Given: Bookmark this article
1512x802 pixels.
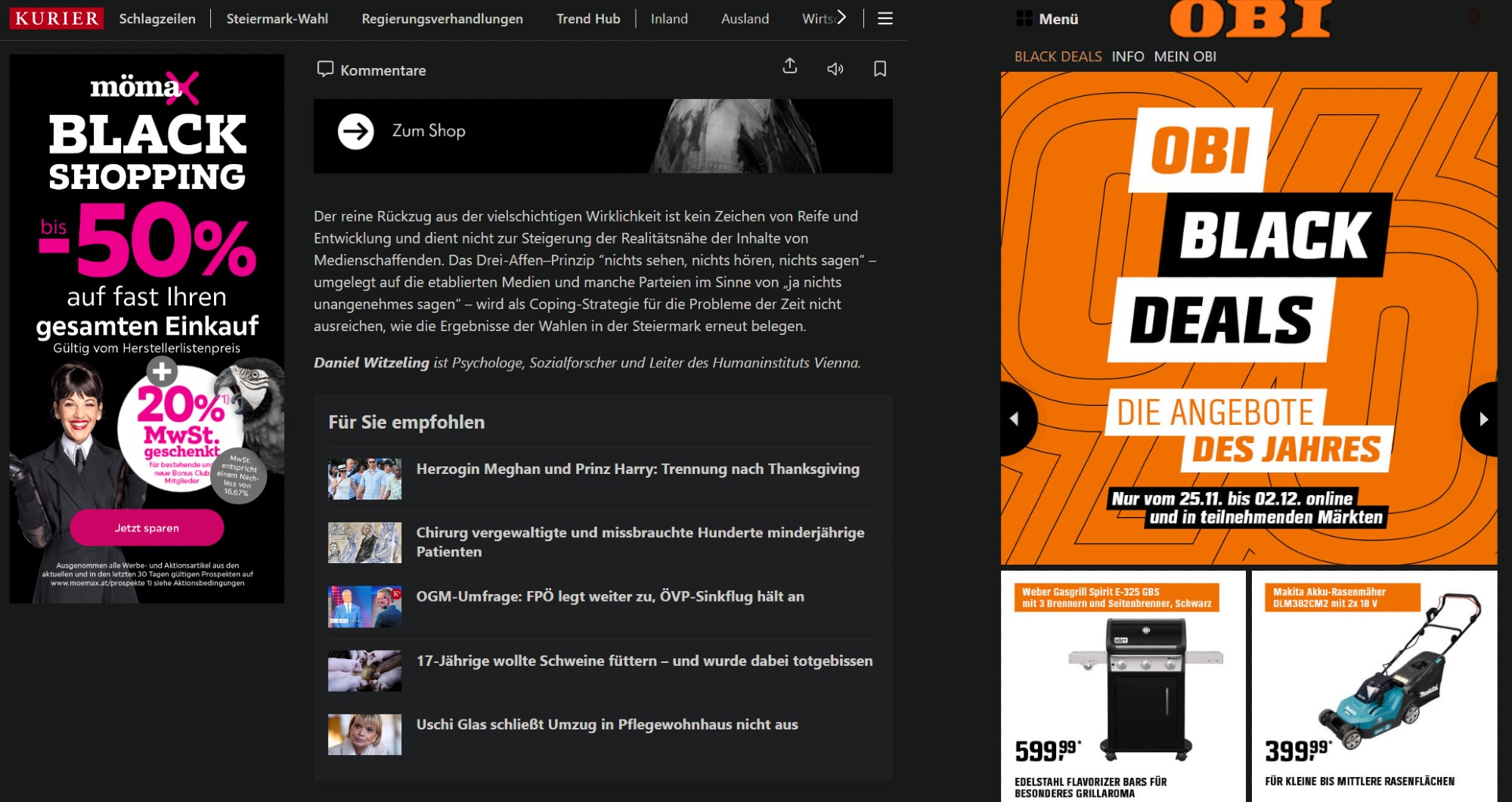Looking at the screenshot, I should click(880, 70).
